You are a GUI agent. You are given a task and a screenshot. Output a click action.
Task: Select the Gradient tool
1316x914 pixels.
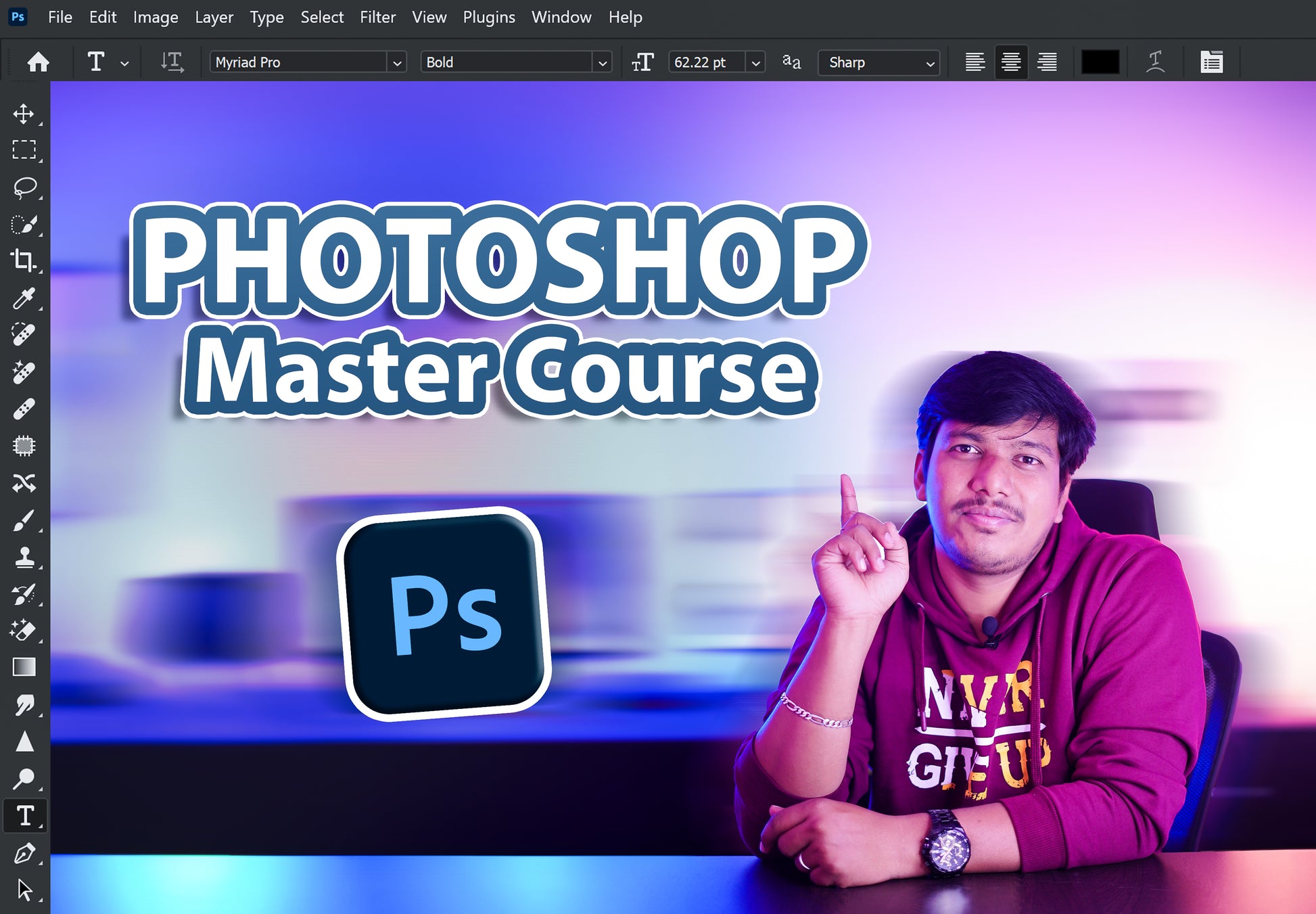24,667
